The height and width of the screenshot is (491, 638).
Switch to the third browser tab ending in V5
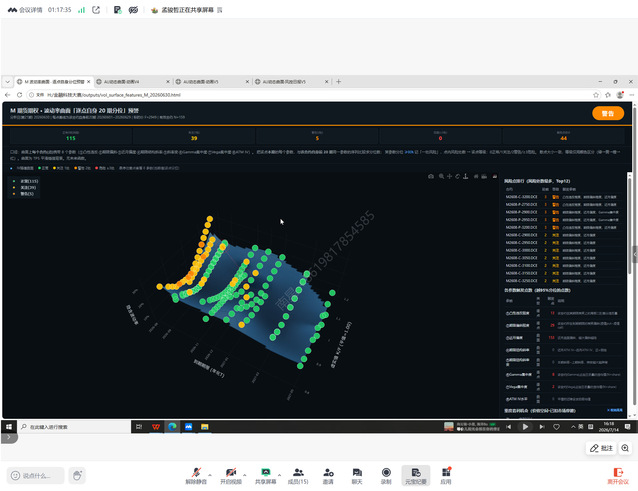(212, 82)
